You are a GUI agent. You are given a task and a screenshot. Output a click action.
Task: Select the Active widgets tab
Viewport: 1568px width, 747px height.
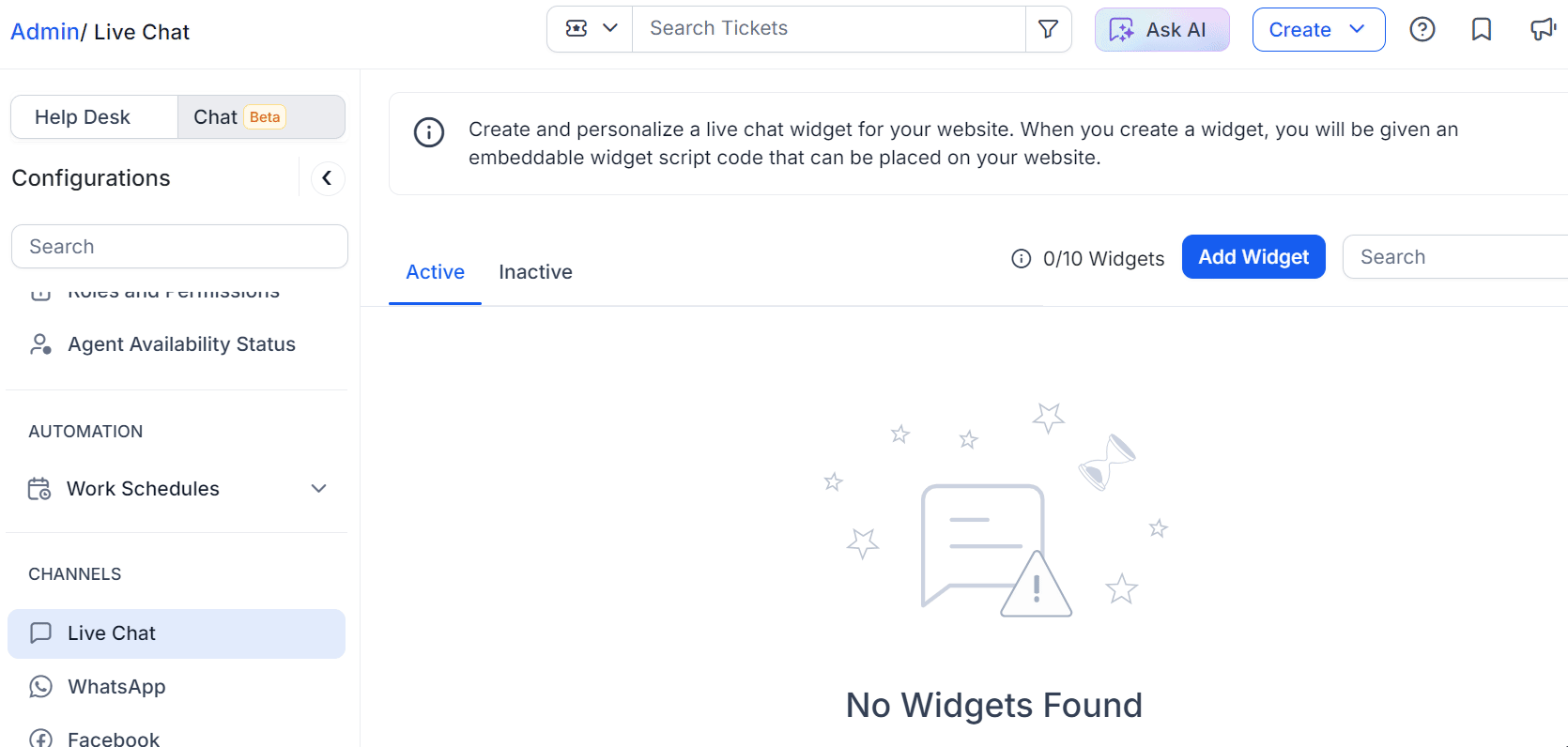click(x=435, y=272)
